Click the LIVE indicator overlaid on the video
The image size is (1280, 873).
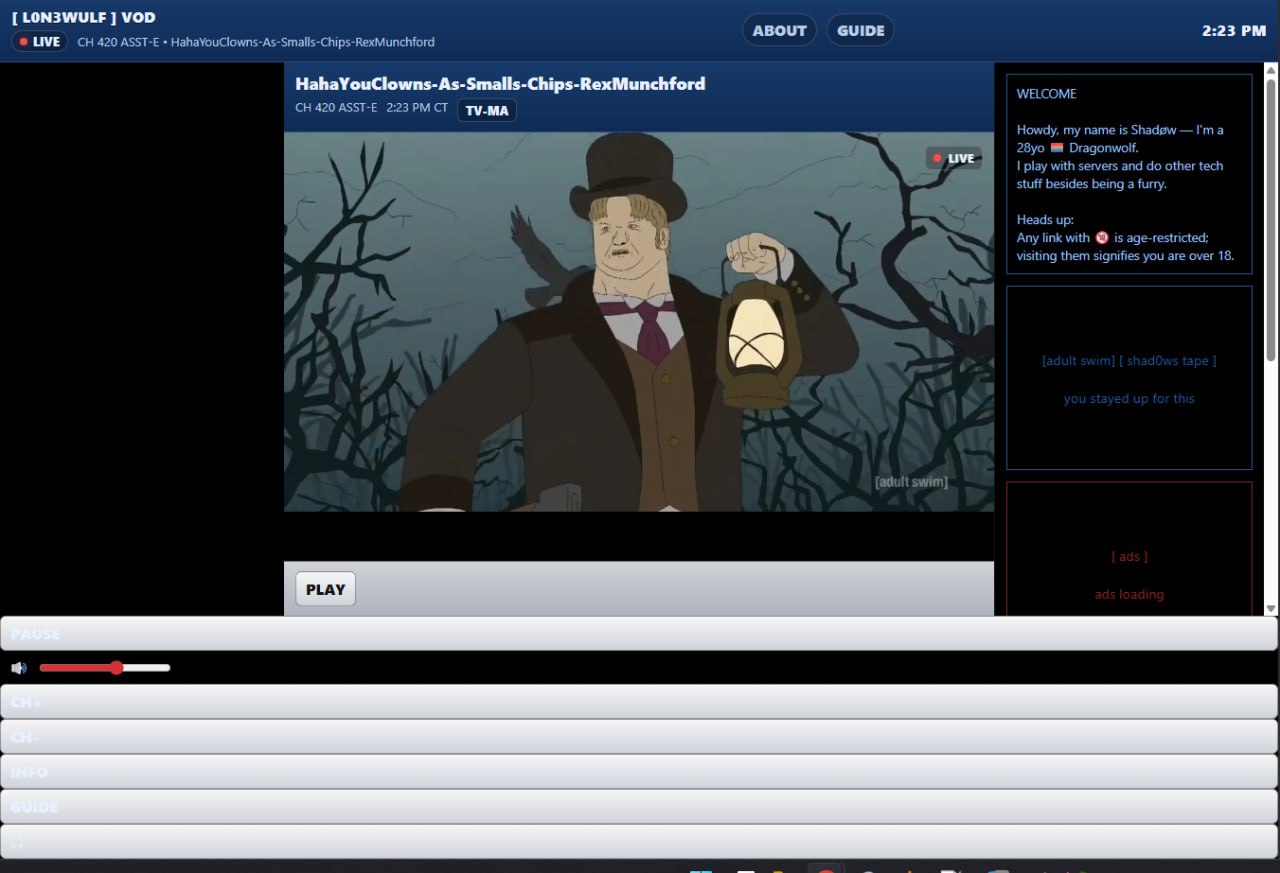953,158
